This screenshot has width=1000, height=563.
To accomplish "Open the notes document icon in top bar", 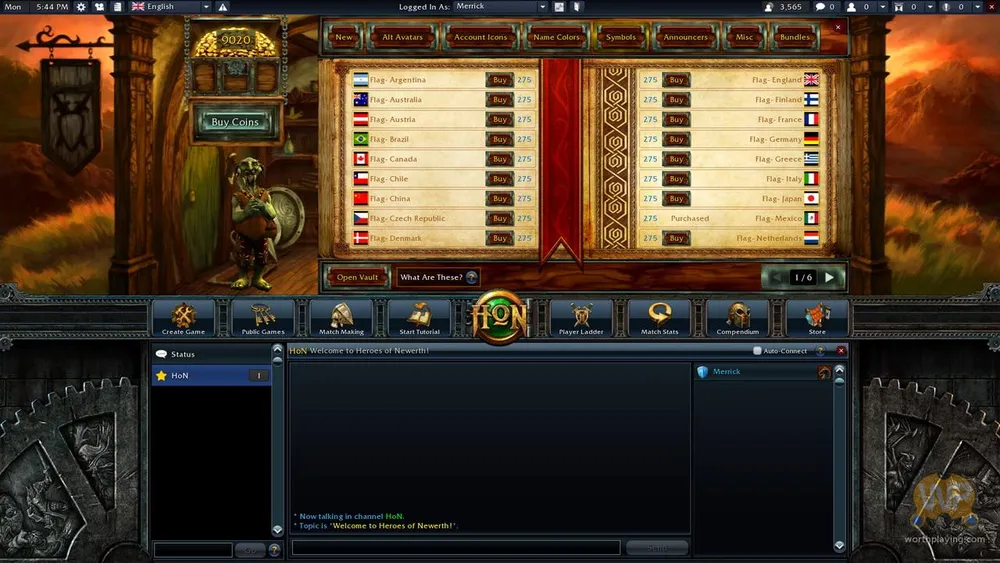I will [x=117, y=7].
